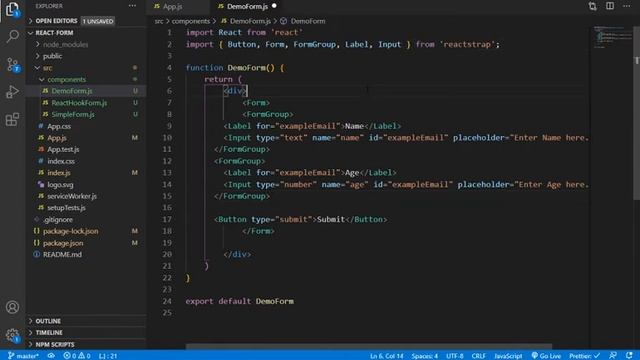Open App.test.js in file tree
The image size is (640, 360).
[63, 149]
